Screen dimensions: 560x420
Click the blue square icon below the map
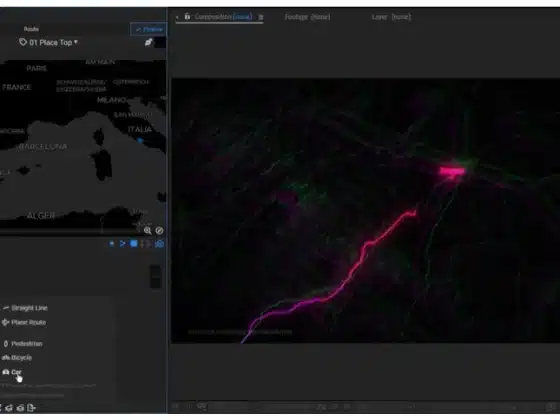tap(134, 244)
